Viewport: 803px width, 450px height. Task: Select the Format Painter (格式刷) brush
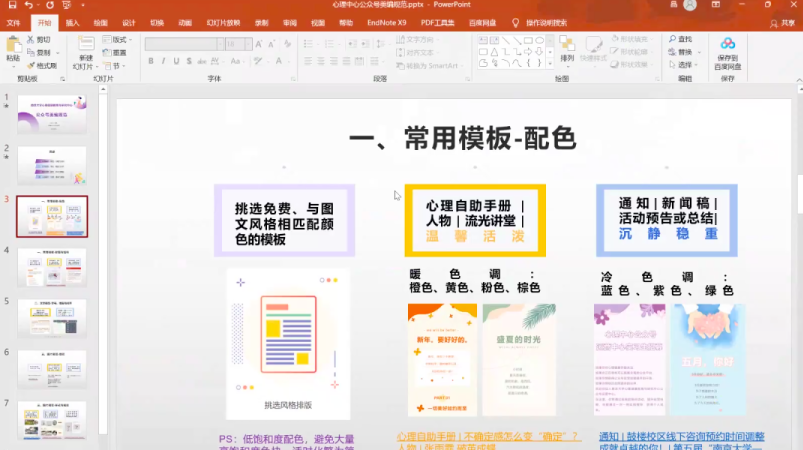31,66
